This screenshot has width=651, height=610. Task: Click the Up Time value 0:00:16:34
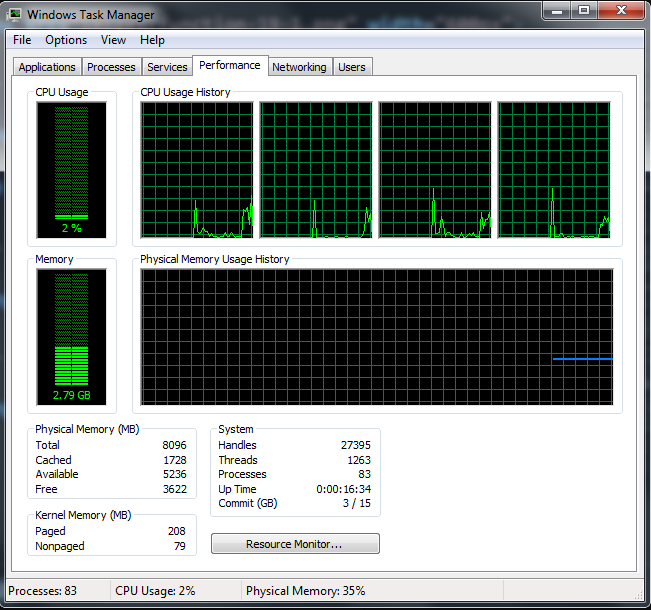coord(344,489)
